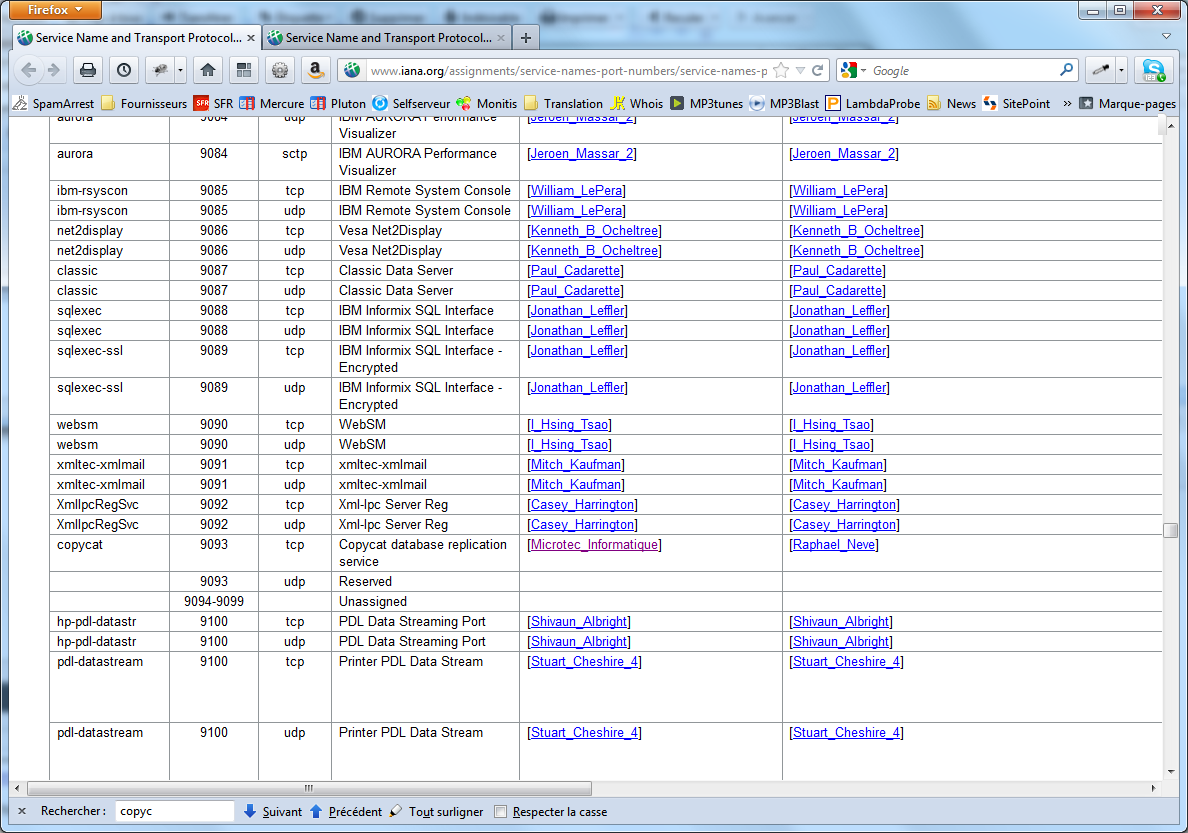Open Shivaun_Albright link in hp-pdl-datastr tcp row
This screenshot has width=1188, height=833.
[x=579, y=622]
